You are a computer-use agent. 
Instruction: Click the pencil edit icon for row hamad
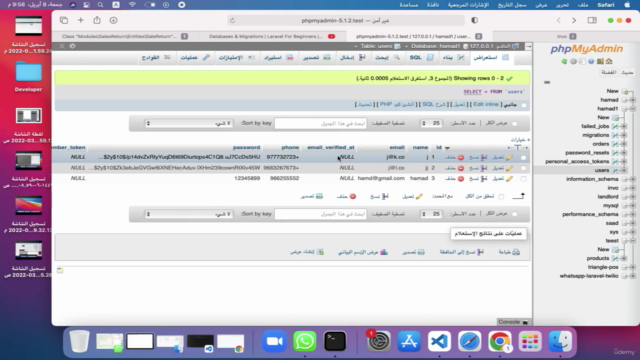[x=509, y=178]
